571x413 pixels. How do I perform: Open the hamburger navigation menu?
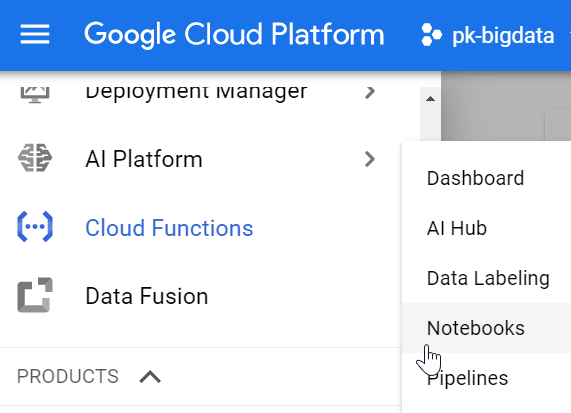[35, 34]
